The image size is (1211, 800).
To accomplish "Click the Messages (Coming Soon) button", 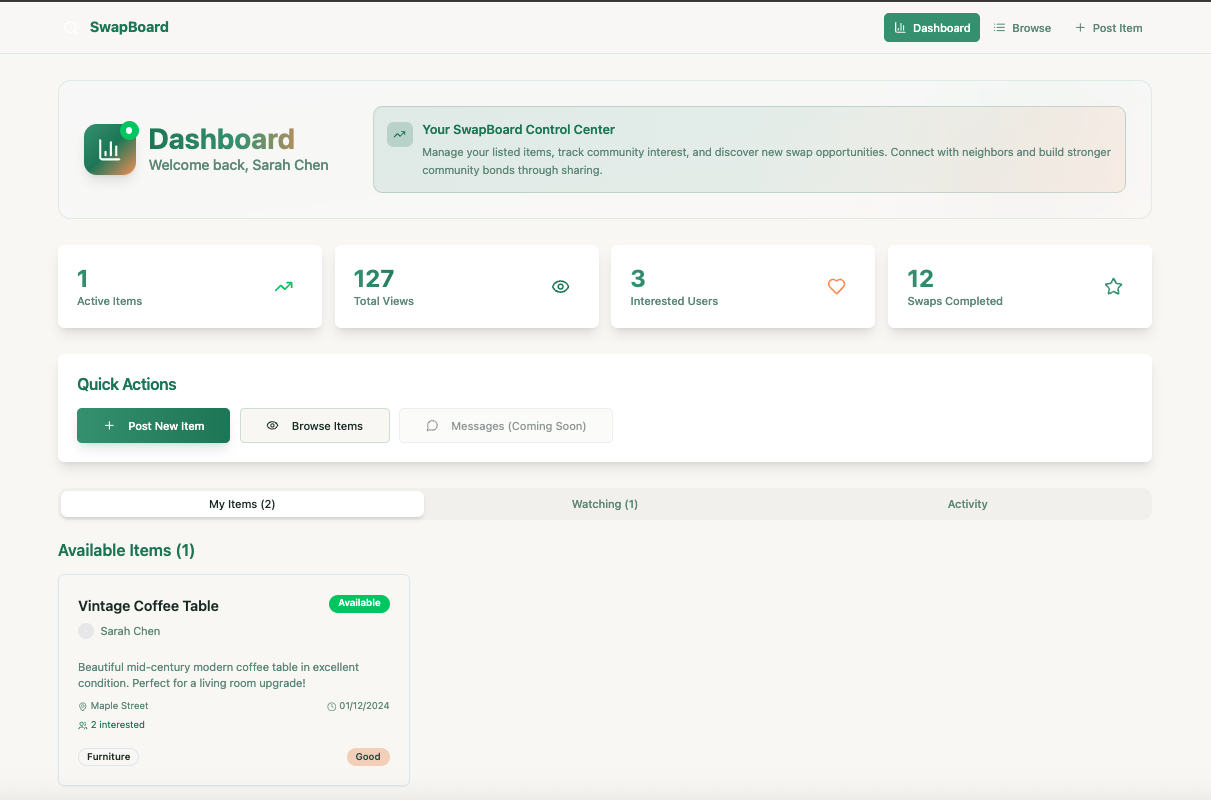I will coord(505,425).
